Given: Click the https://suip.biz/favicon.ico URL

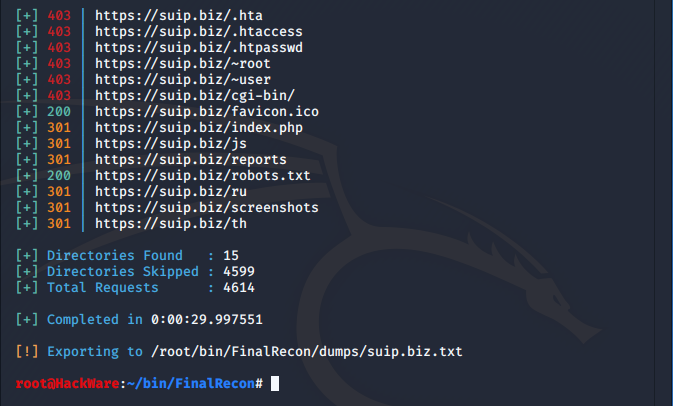Looking at the screenshot, I should (207, 111).
